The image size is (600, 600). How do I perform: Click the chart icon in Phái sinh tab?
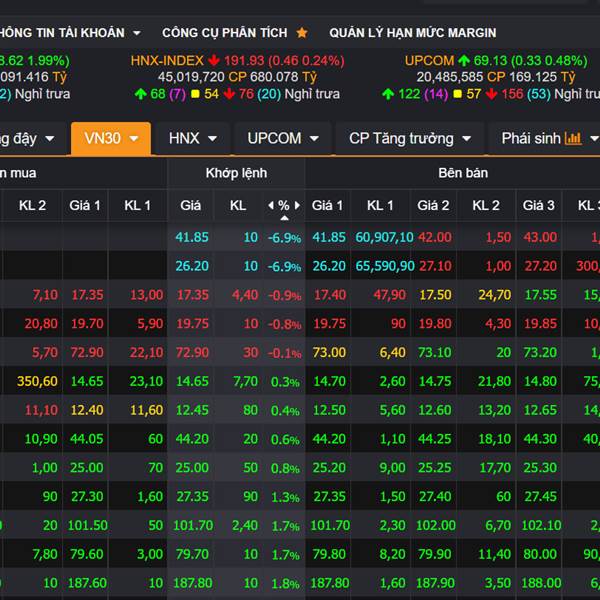(573, 138)
